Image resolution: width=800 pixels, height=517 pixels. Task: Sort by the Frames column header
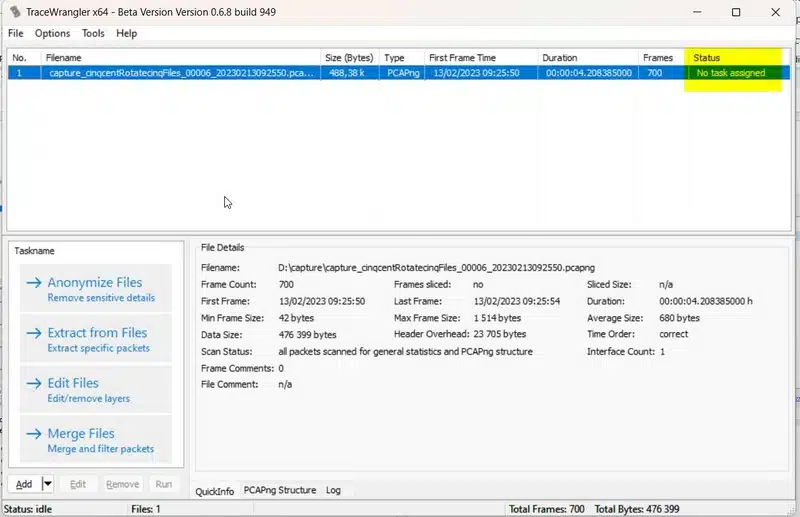coord(661,58)
